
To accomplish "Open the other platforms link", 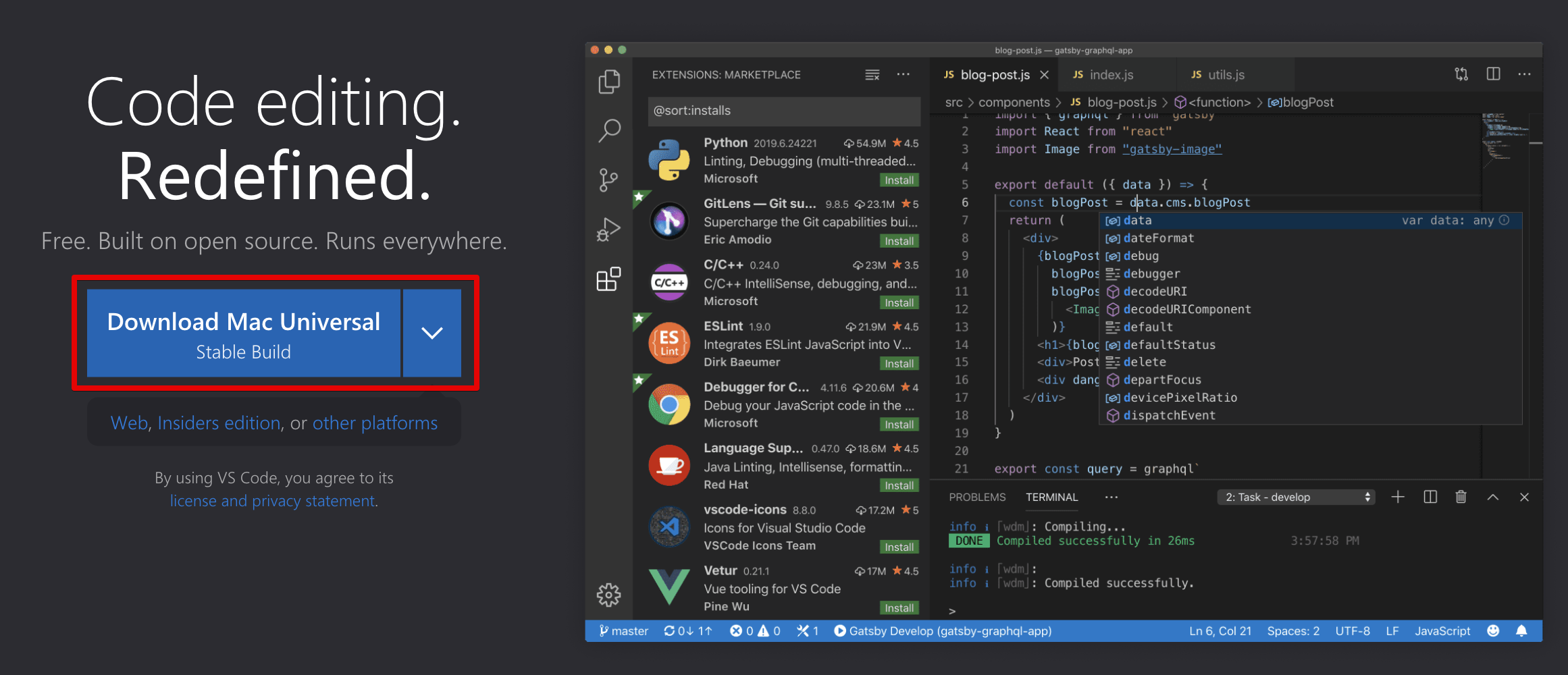I will pyautogui.click(x=375, y=423).
